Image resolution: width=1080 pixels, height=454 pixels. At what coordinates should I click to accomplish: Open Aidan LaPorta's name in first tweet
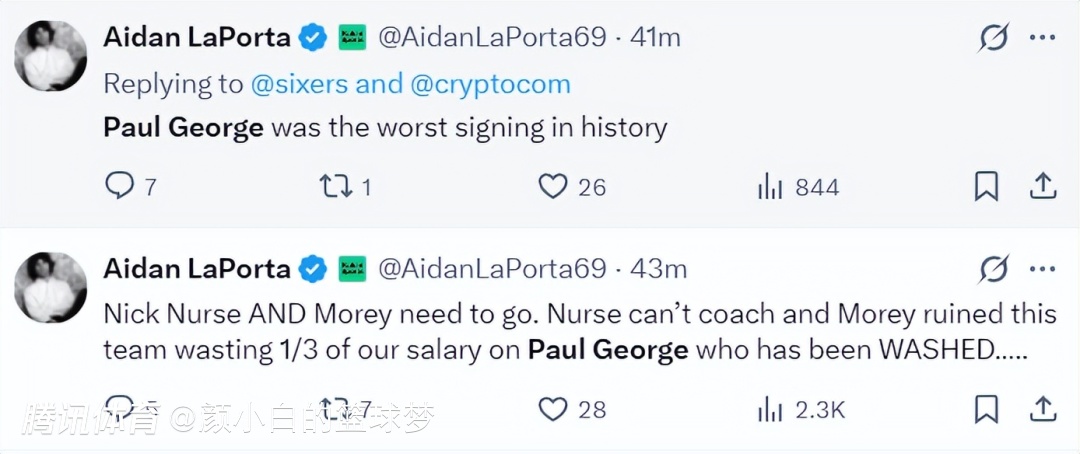pos(197,38)
